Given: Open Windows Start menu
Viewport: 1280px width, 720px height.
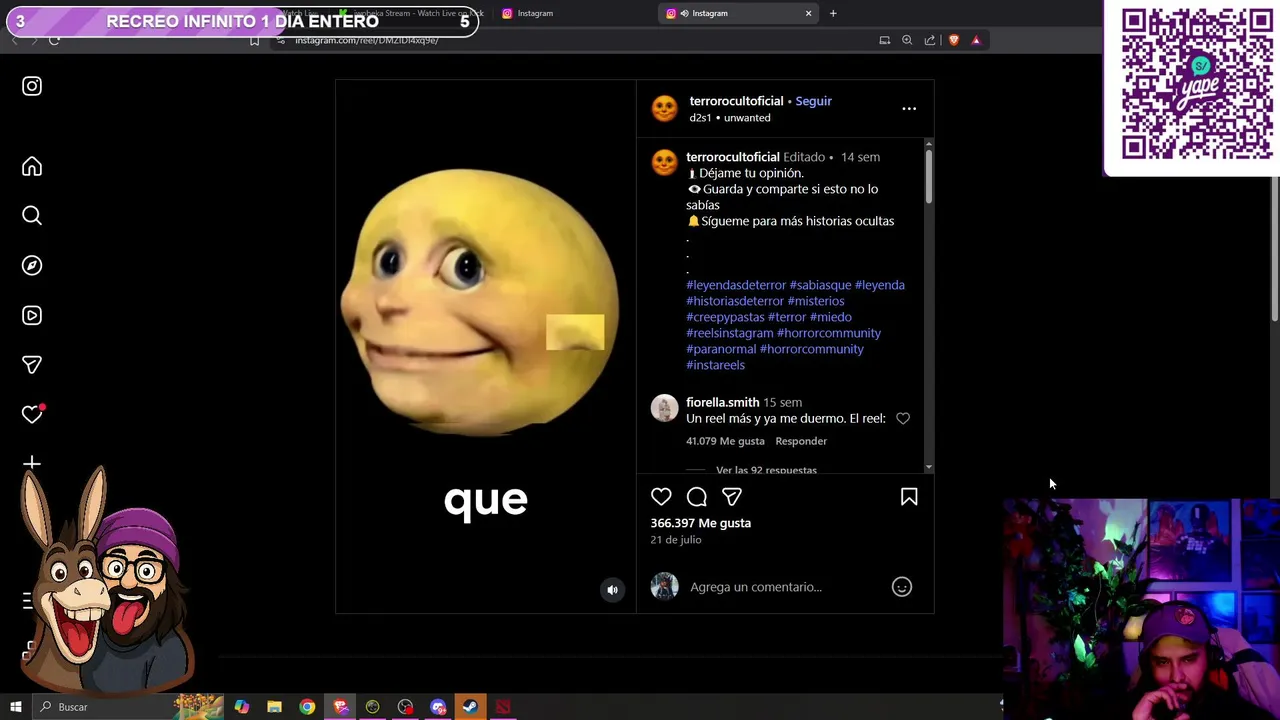Looking at the screenshot, I should pyautogui.click(x=15, y=707).
